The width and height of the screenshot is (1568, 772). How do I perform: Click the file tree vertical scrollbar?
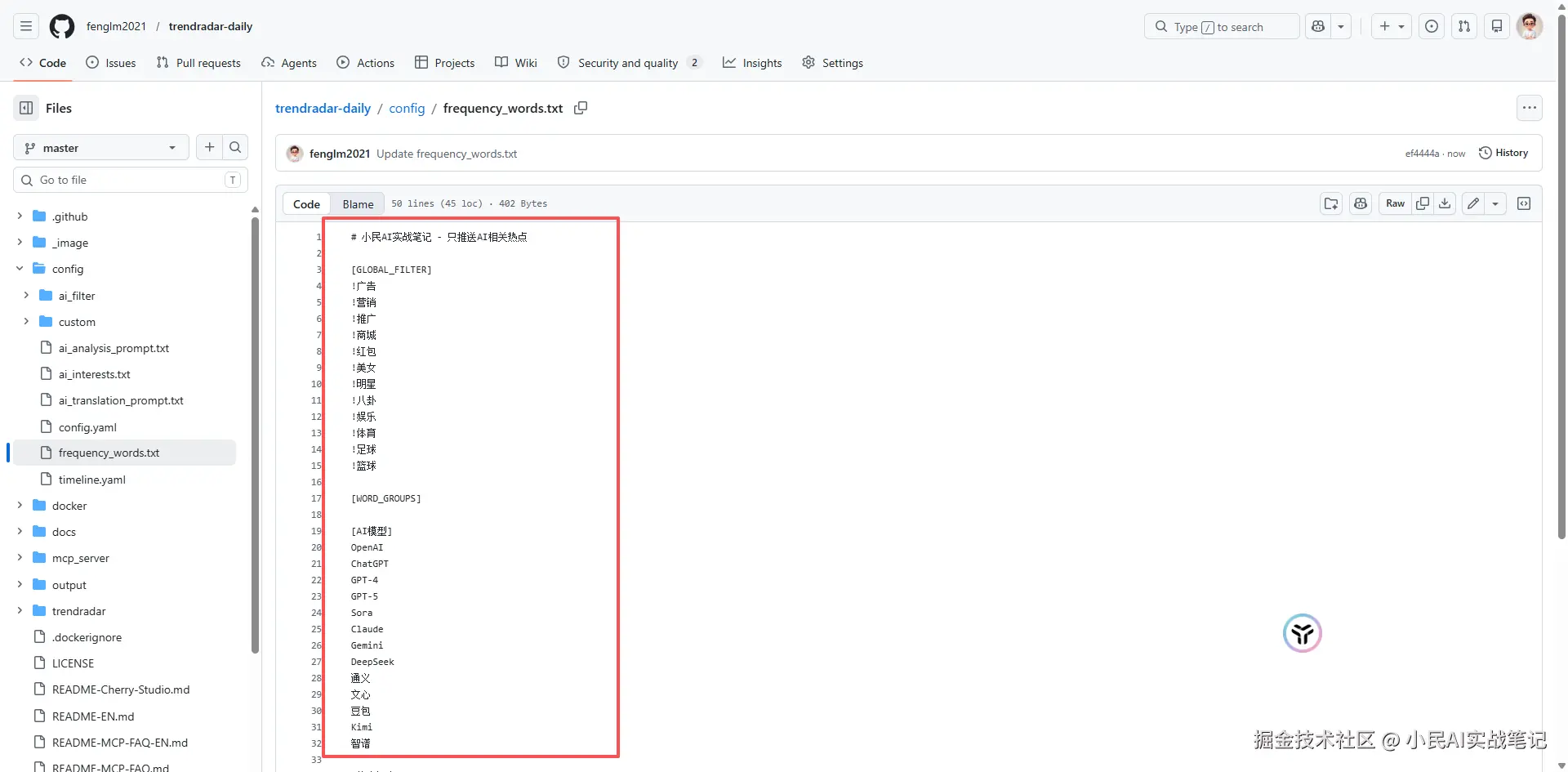(x=255, y=435)
